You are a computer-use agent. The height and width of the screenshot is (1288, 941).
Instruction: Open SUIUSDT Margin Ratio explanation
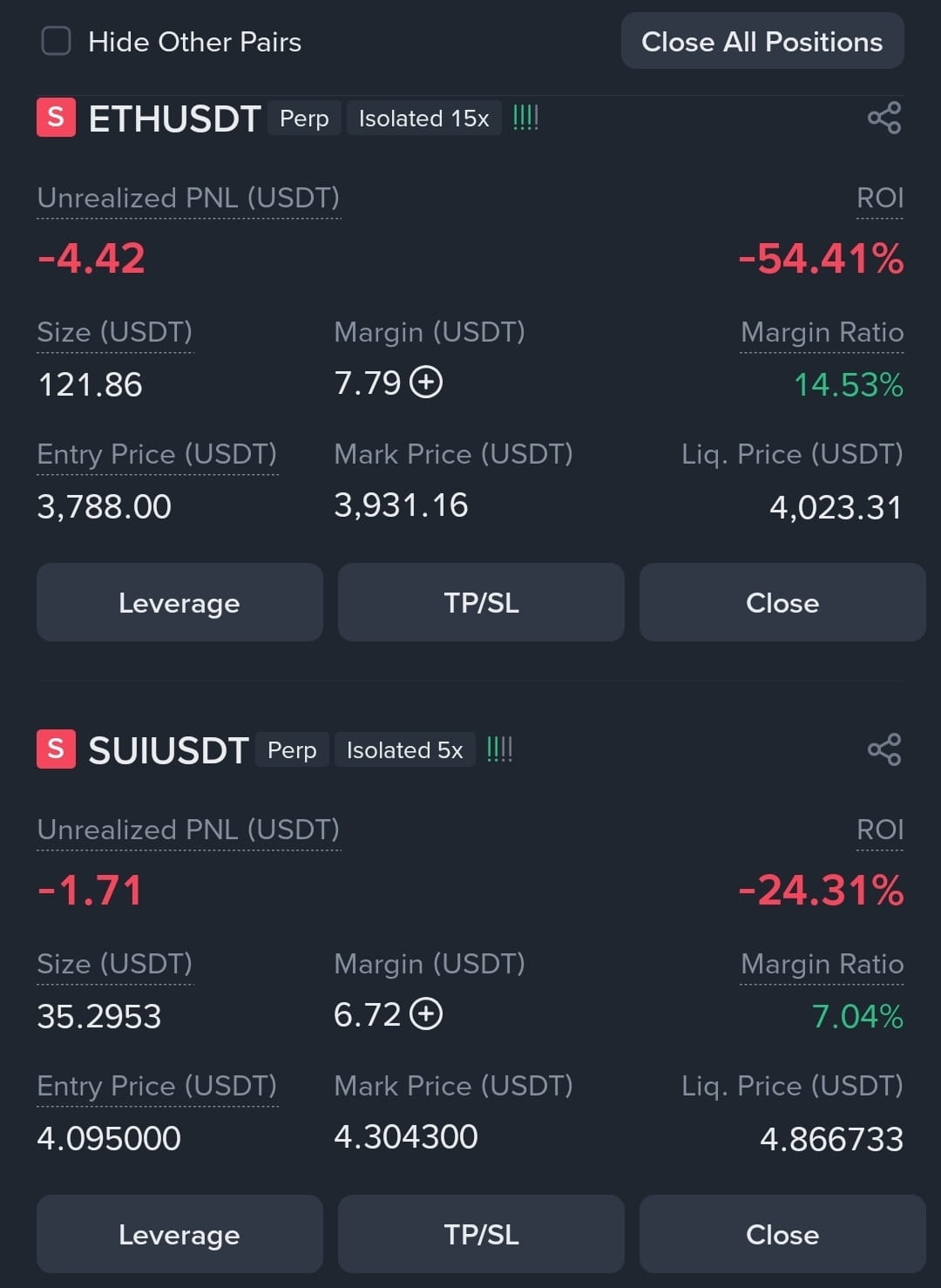pyautogui.click(x=822, y=965)
